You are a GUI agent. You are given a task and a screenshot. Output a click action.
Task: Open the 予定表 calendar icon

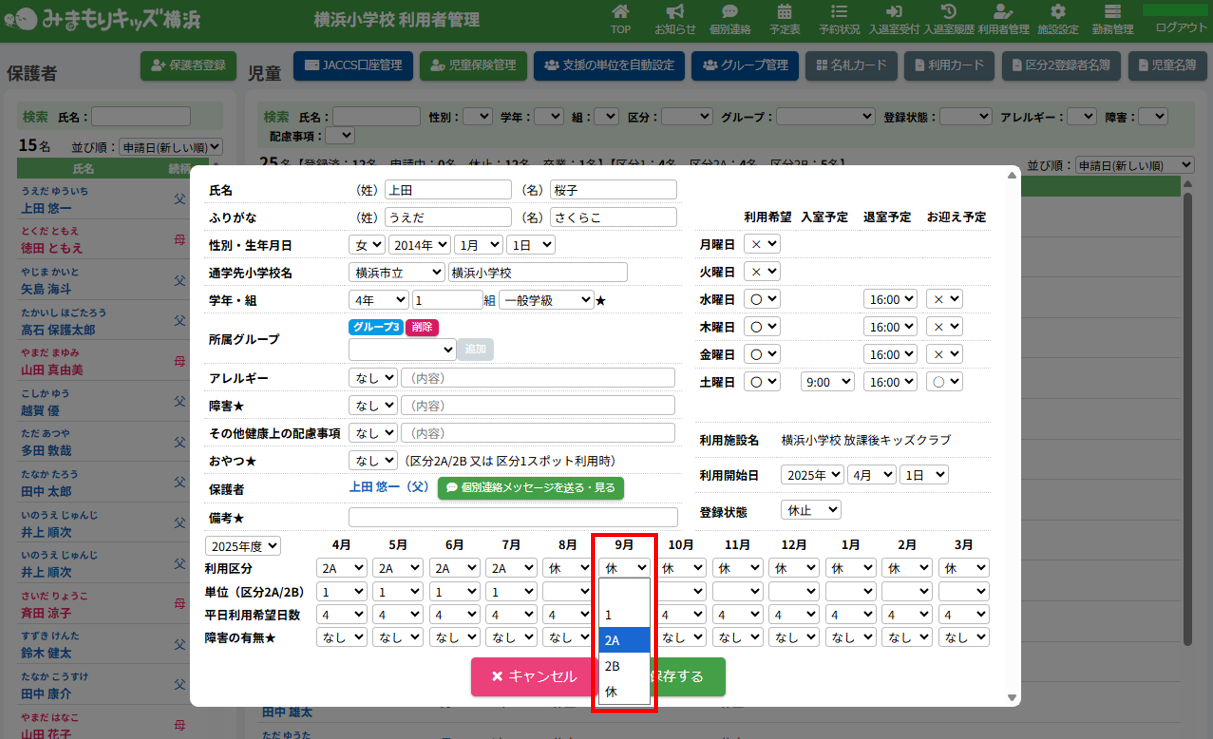coord(784,17)
